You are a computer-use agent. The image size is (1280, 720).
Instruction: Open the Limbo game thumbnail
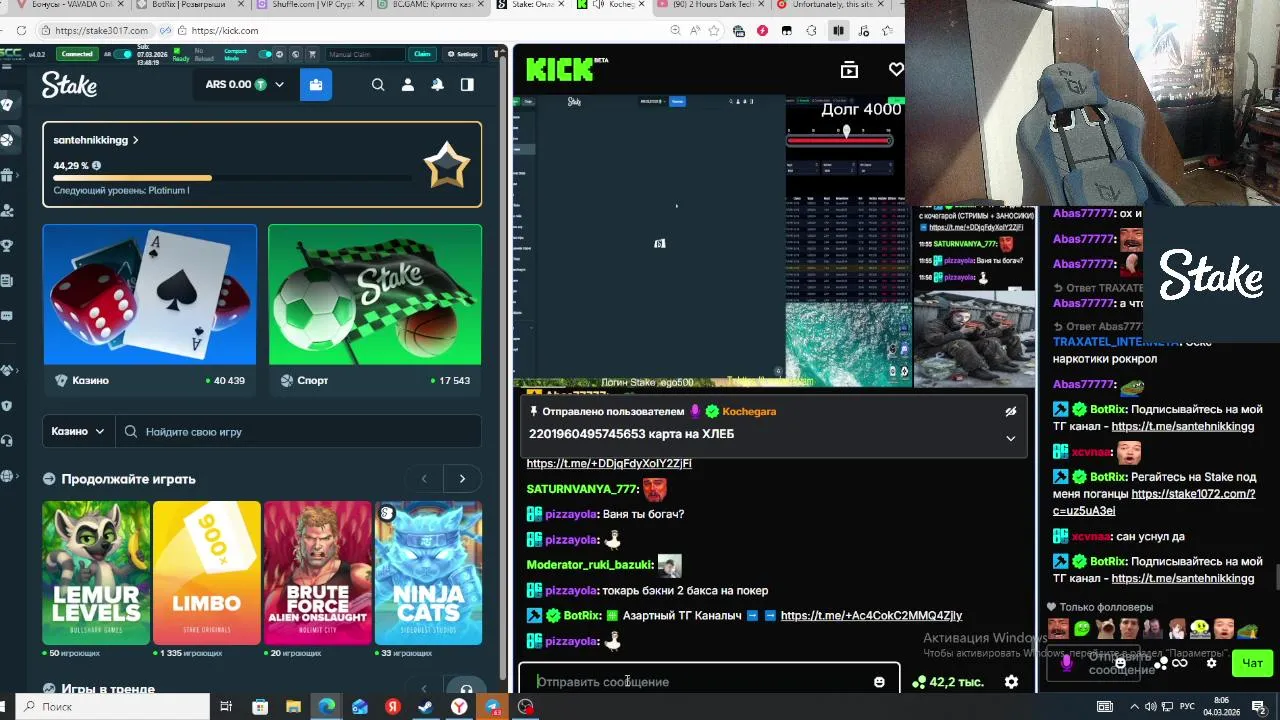207,573
